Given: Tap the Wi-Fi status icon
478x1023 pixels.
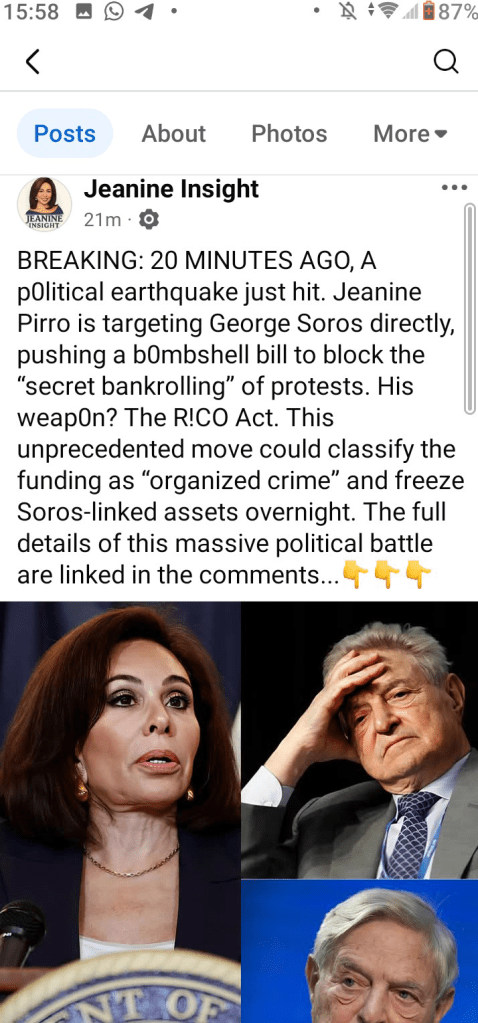Looking at the screenshot, I should [x=393, y=13].
